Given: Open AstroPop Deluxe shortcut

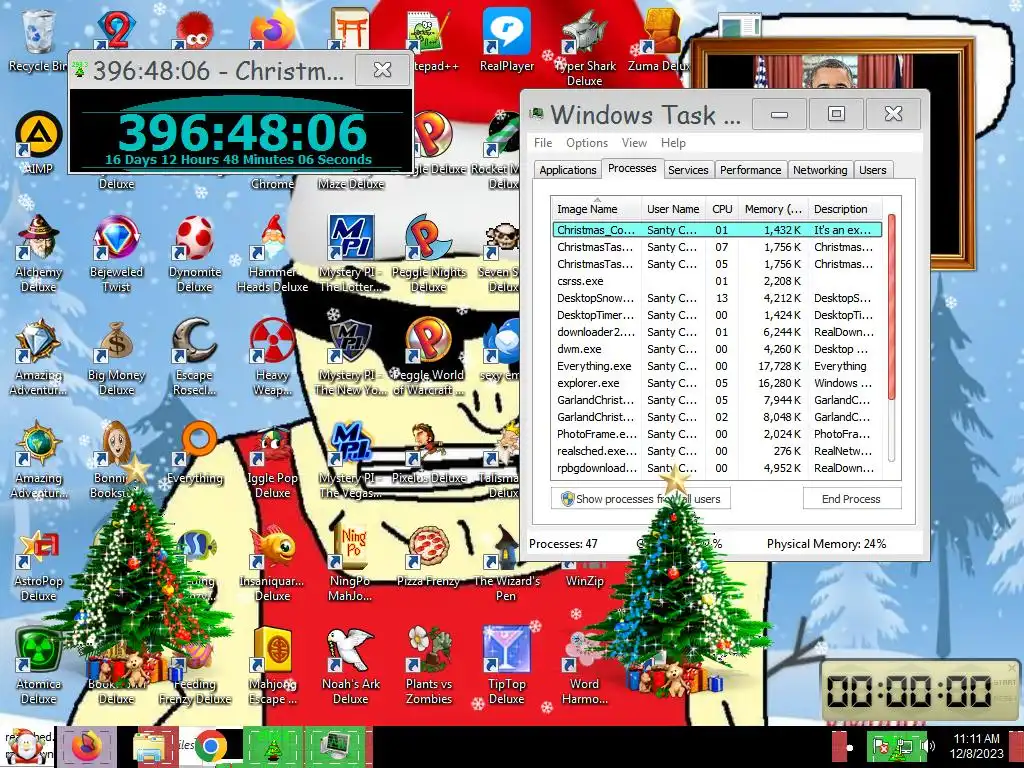Looking at the screenshot, I should (x=38, y=563).
